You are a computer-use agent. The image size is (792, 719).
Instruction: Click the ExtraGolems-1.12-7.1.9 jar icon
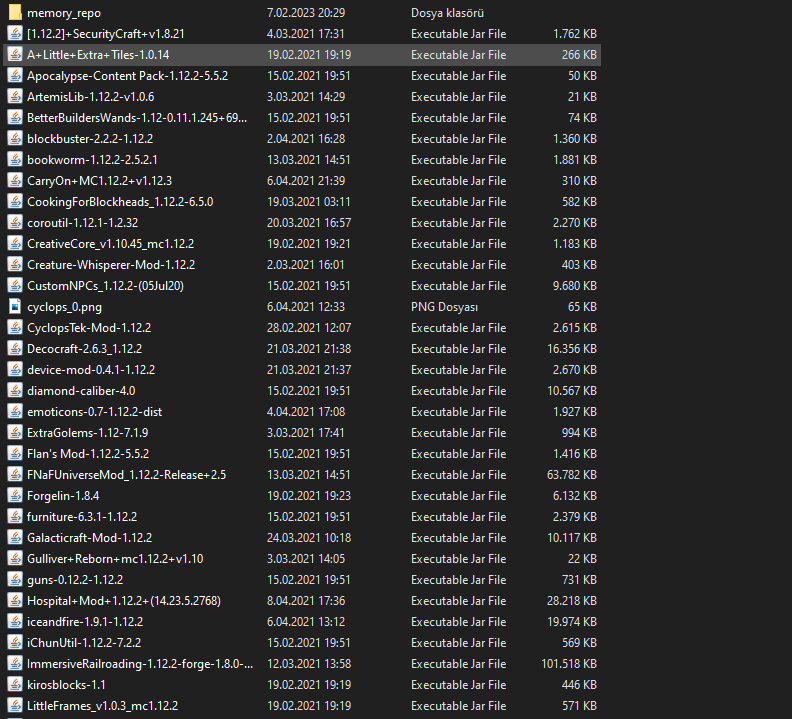[x=15, y=433]
